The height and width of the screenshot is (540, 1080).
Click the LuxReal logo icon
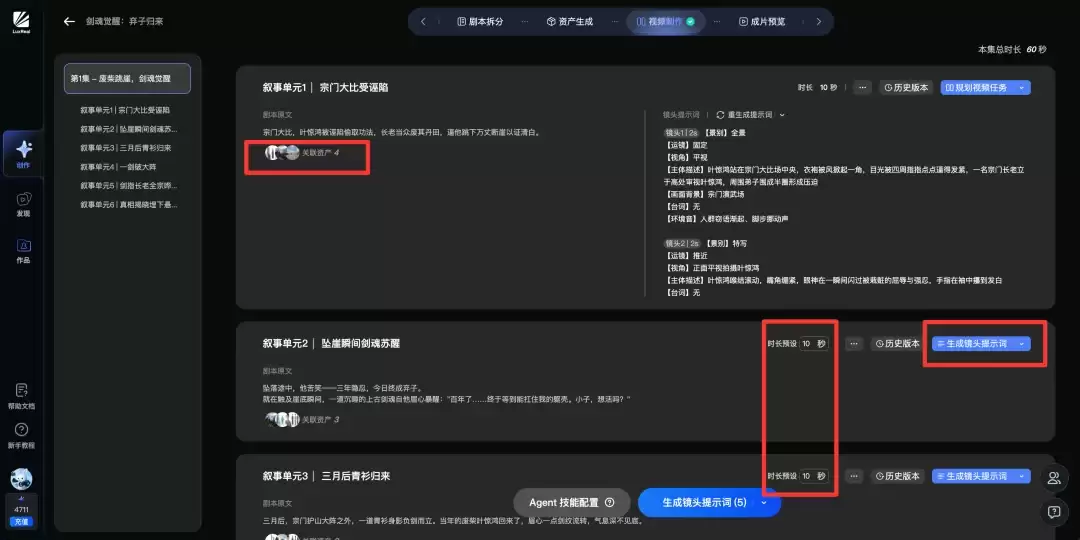point(21,21)
